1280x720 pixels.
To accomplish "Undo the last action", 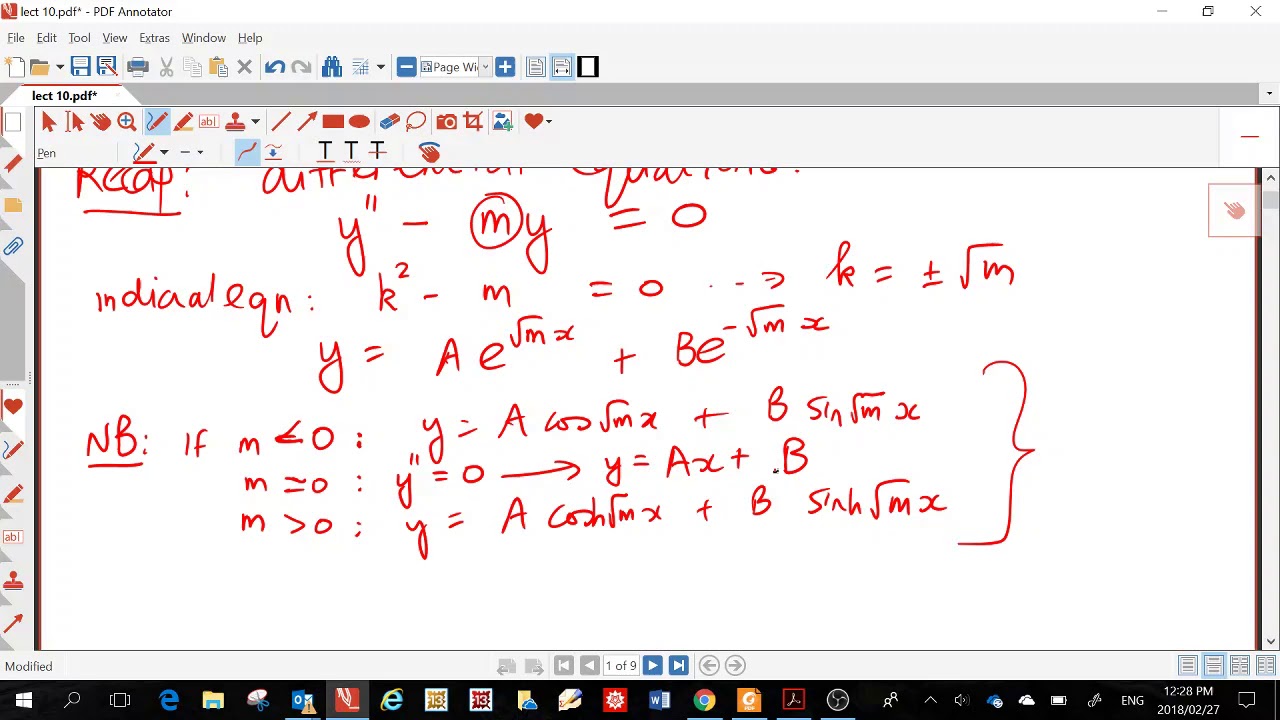I will (274, 67).
